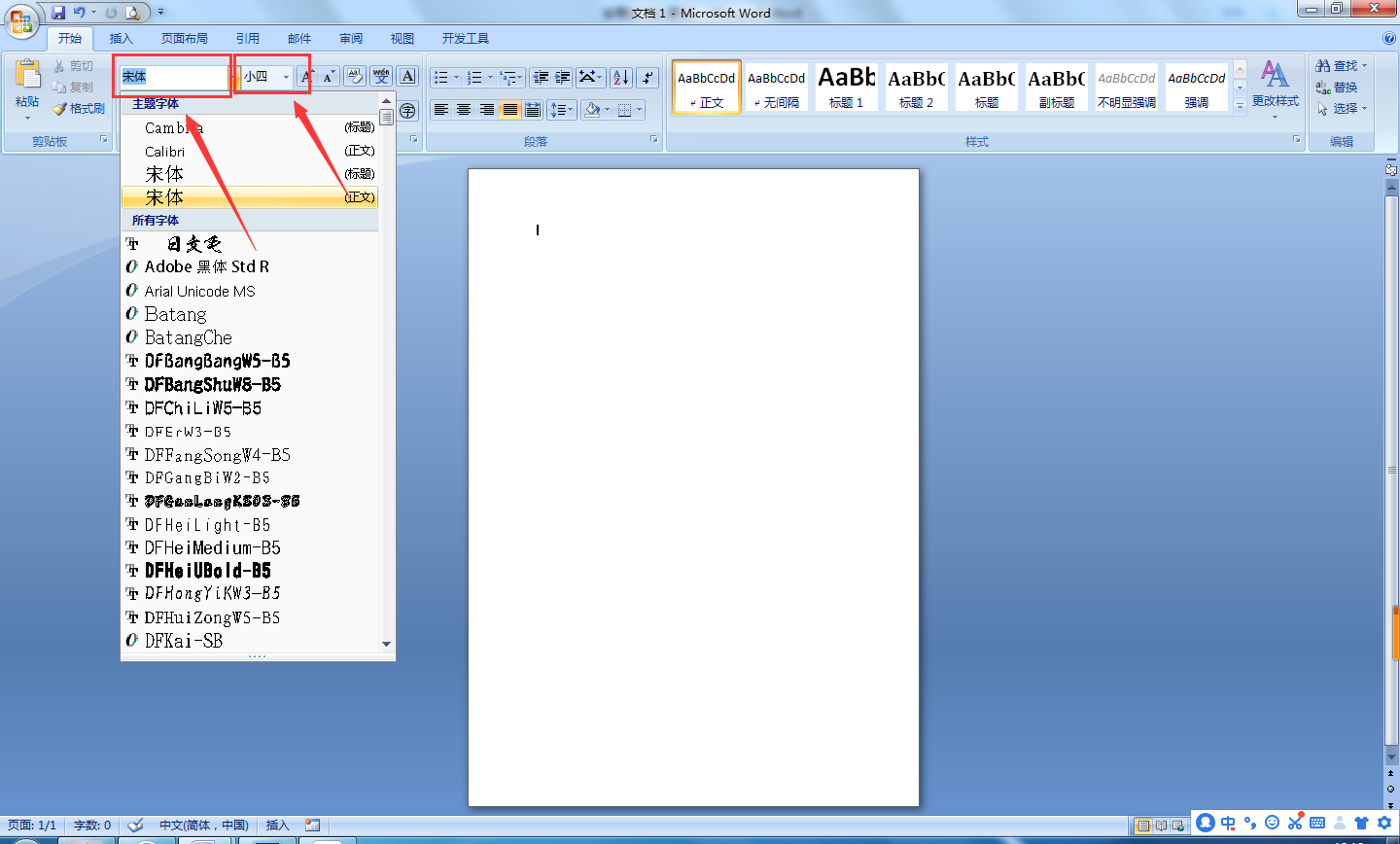This screenshot has width=1400, height=844.
Task: Align the text left
Action: [441, 110]
